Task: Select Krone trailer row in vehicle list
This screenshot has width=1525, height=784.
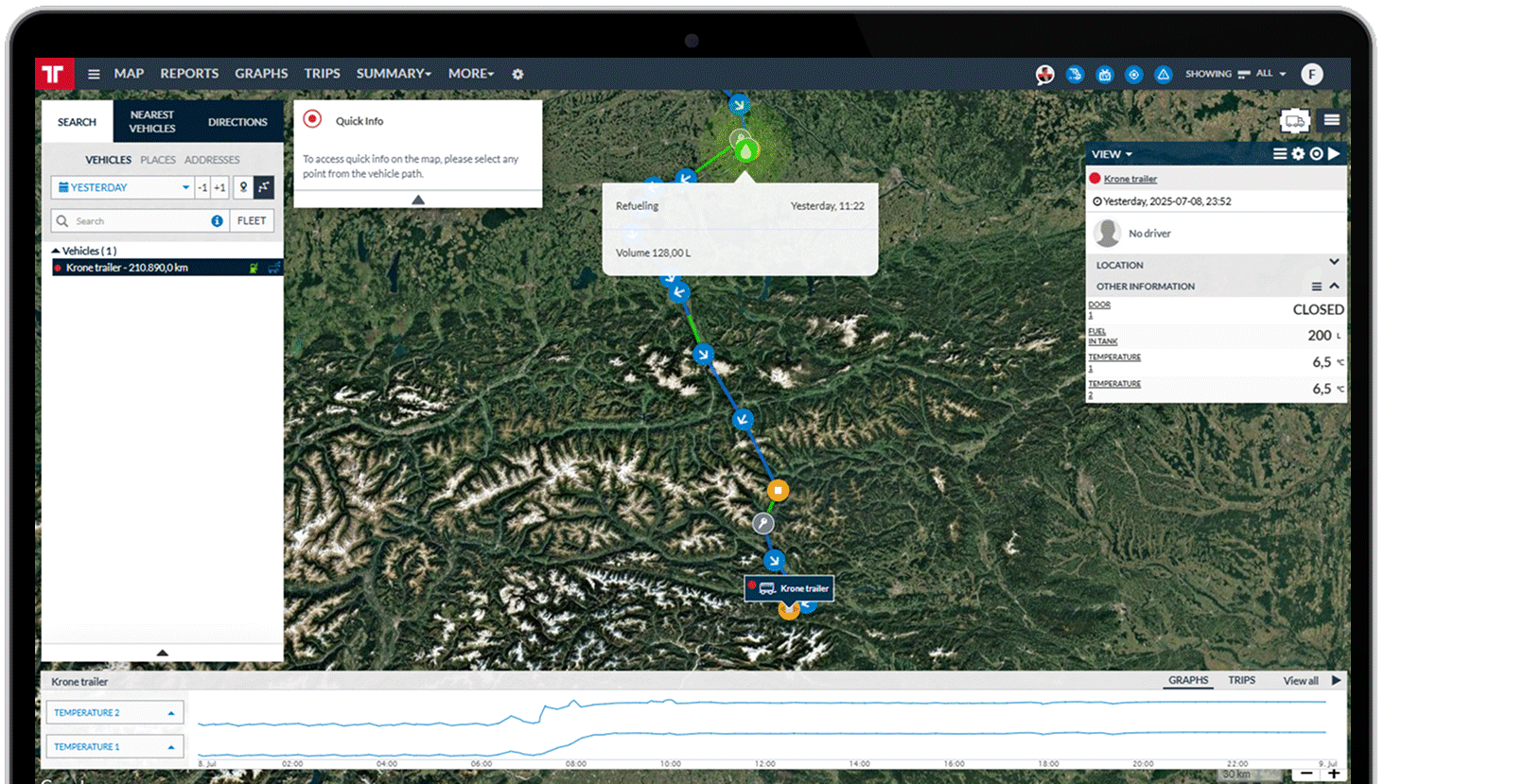Action: (x=167, y=268)
